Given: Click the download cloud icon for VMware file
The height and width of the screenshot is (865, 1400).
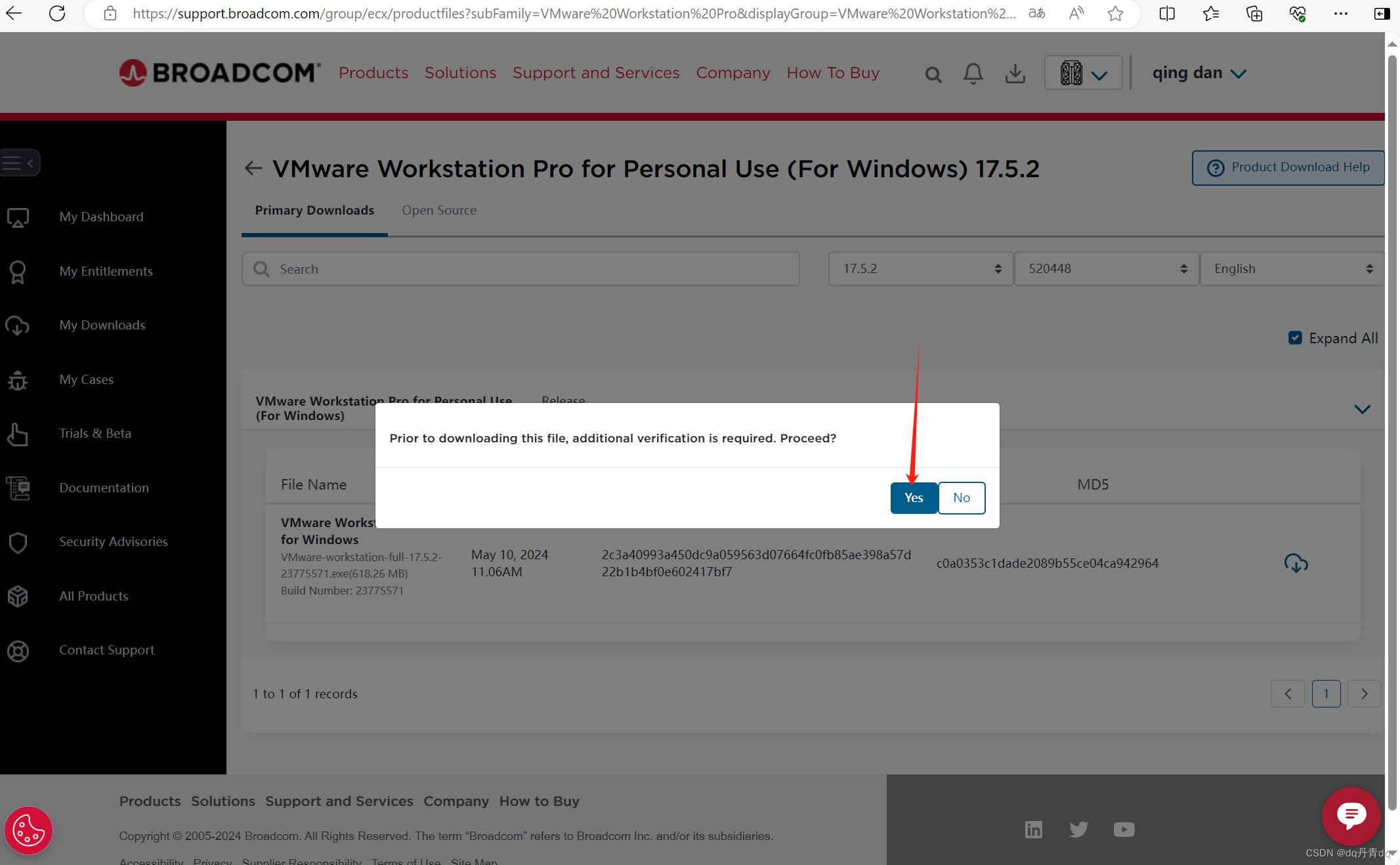Looking at the screenshot, I should coord(1296,563).
